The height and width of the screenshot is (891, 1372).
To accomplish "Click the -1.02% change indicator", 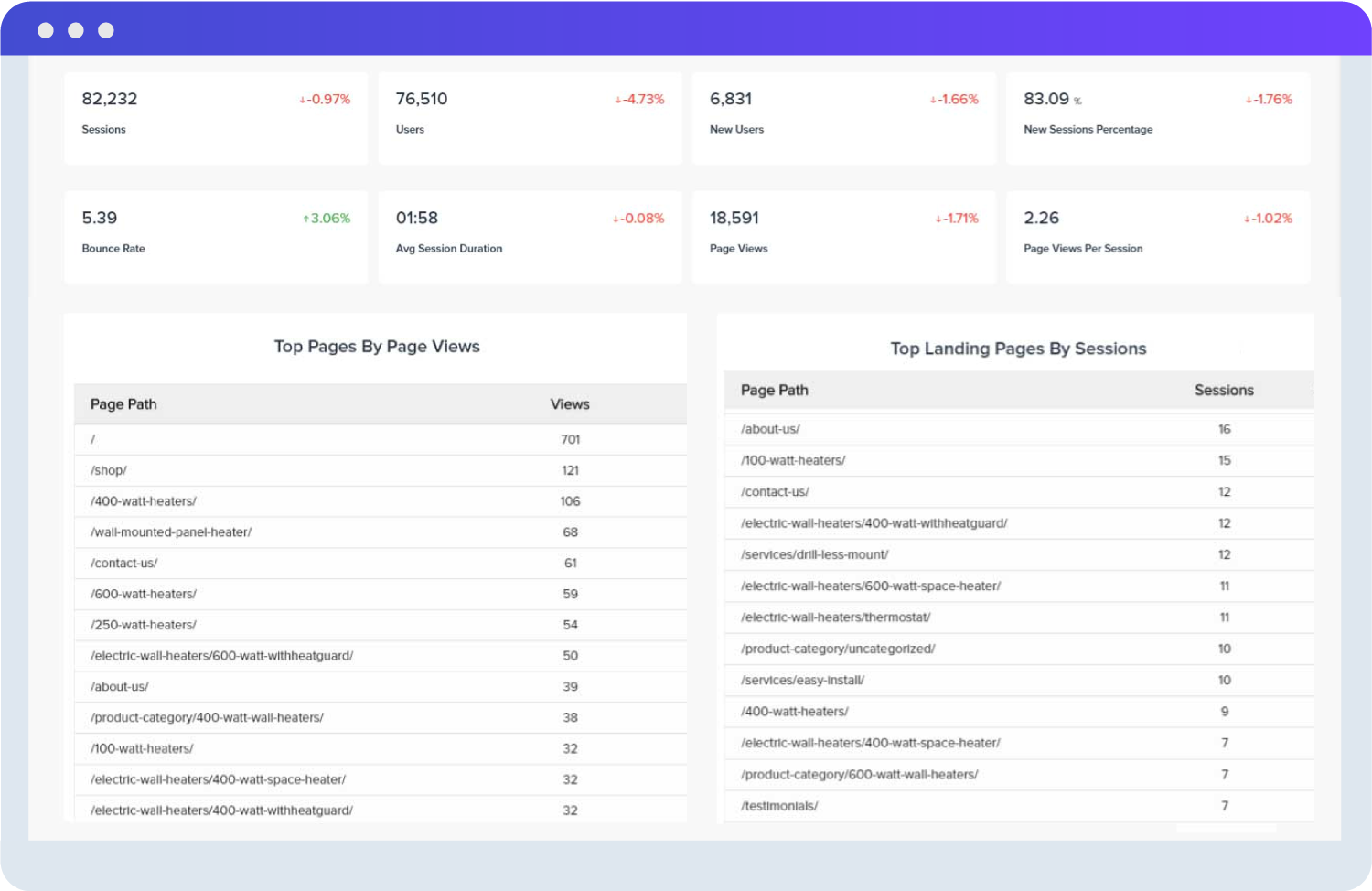I will pyautogui.click(x=1268, y=218).
